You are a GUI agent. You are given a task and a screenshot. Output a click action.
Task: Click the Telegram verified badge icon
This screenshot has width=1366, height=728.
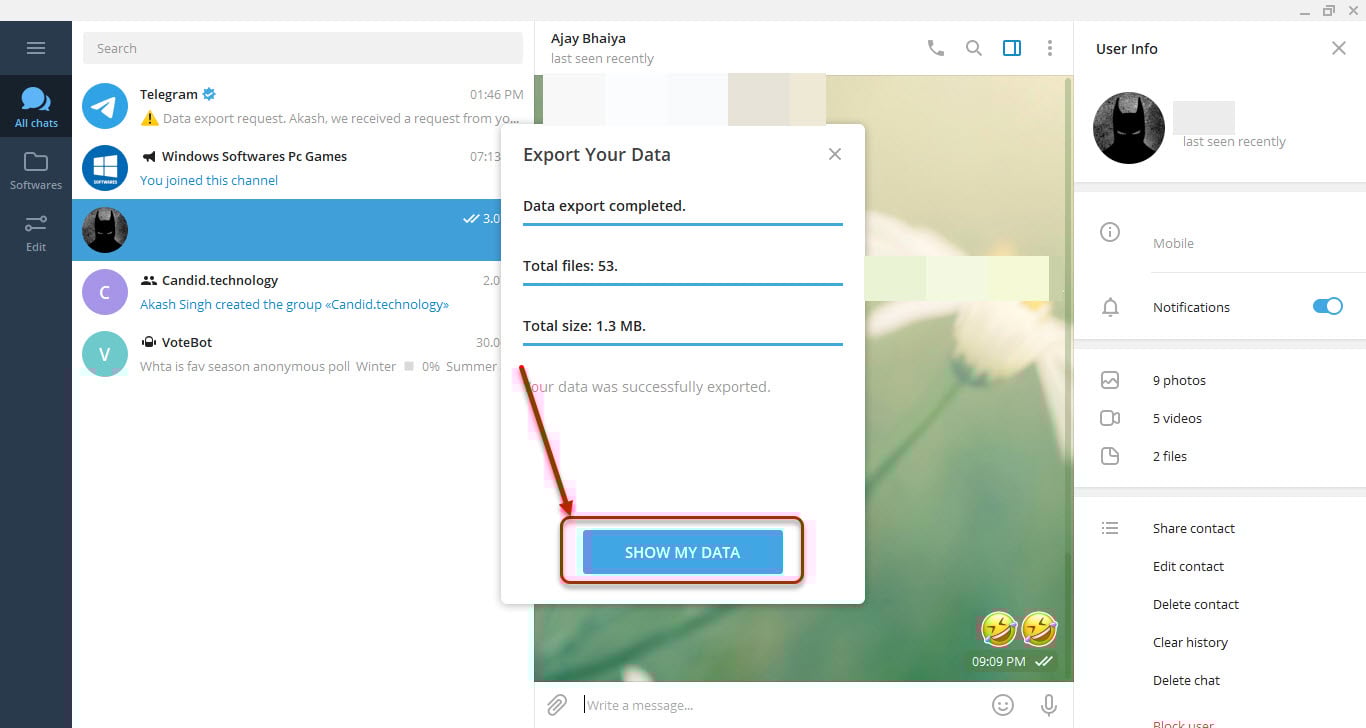209,94
